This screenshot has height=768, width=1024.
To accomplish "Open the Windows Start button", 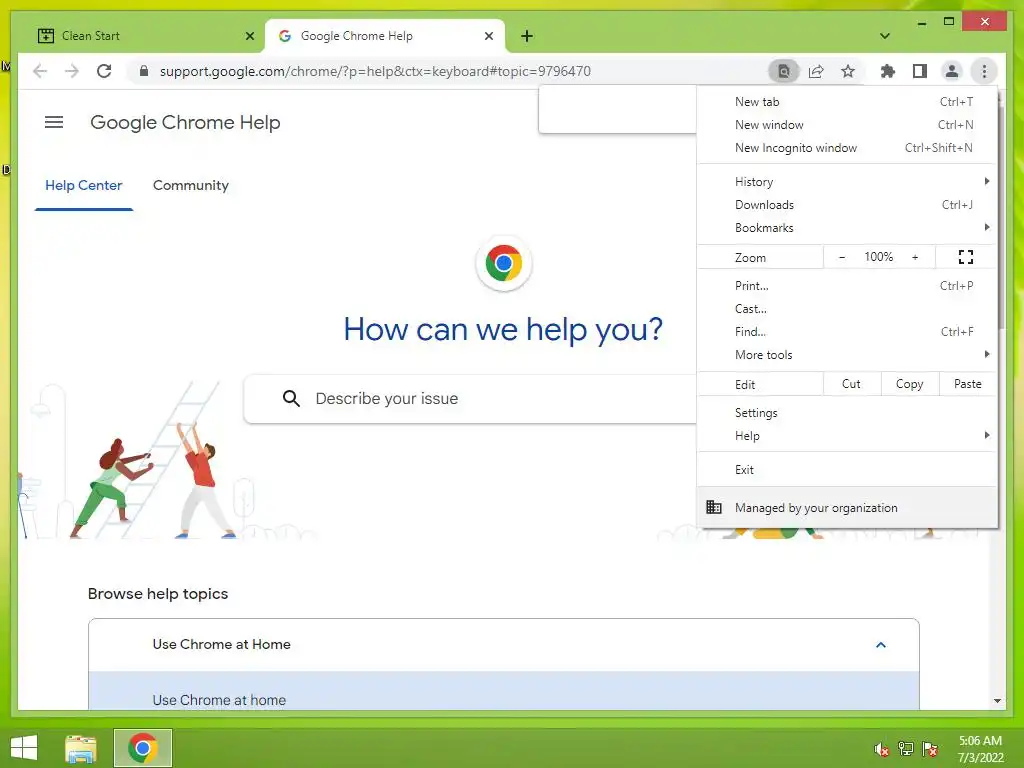I will [x=24, y=748].
